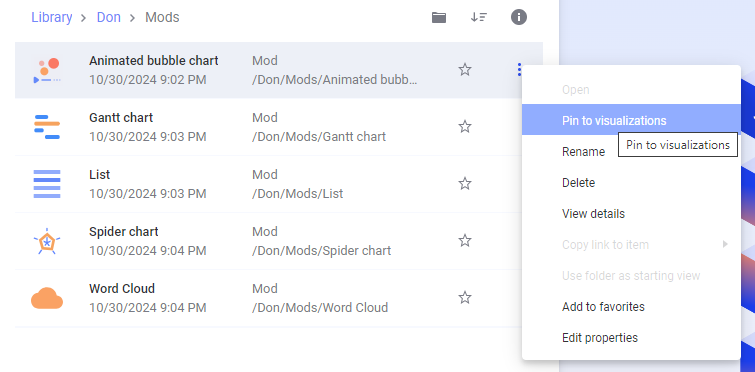The height and width of the screenshot is (372, 755).
Task: Click the Word Cloud mod icon
Action: point(47,298)
